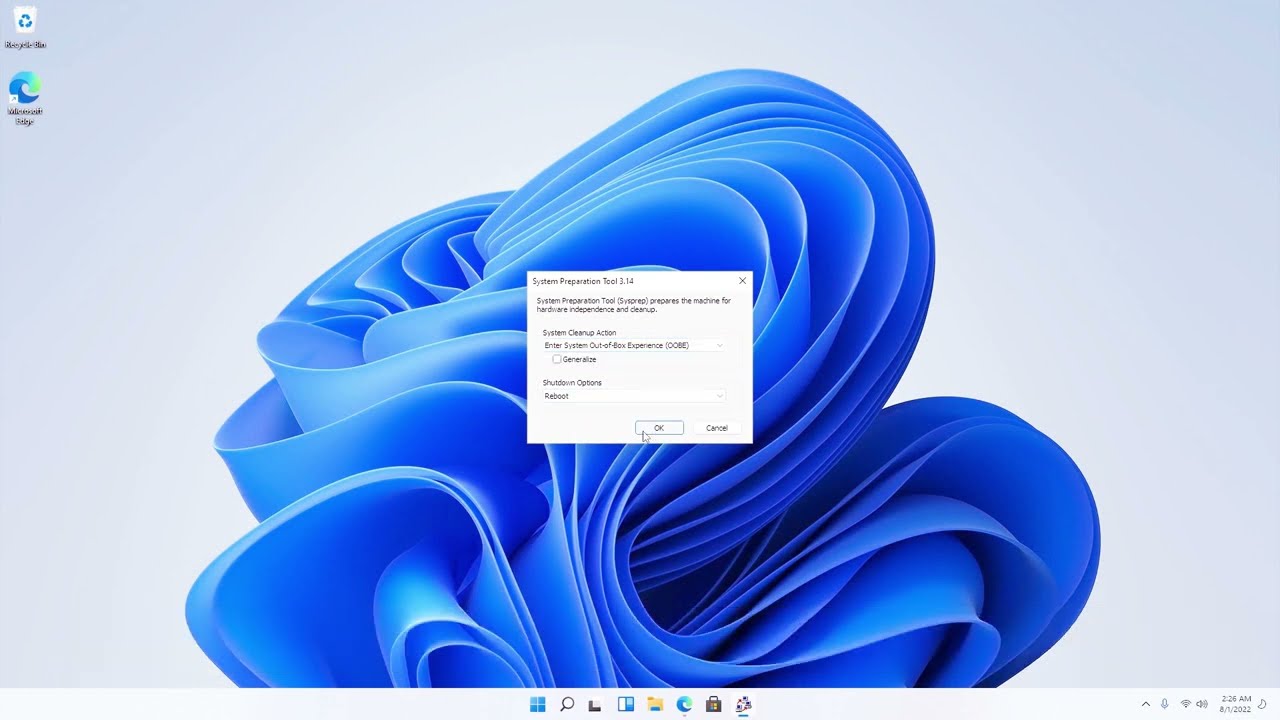
Task: Open the System Cleanup Action dropdown
Action: pos(633,345)
